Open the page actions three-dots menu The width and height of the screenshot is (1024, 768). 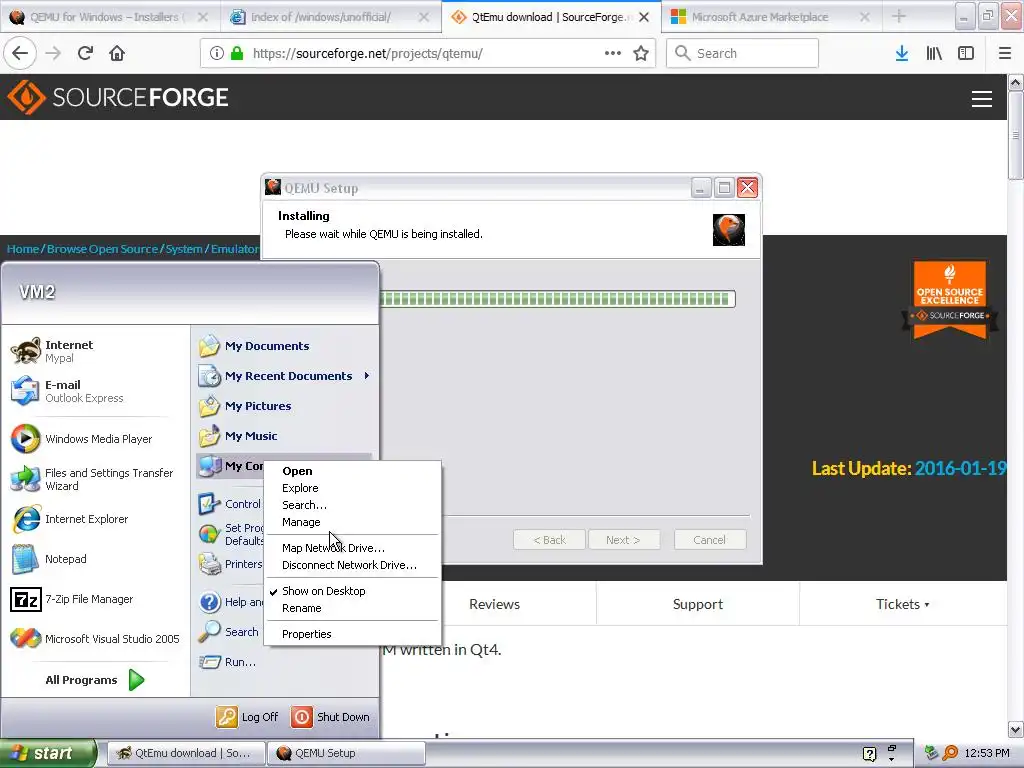pyautogui.click(x=613, y=53)
